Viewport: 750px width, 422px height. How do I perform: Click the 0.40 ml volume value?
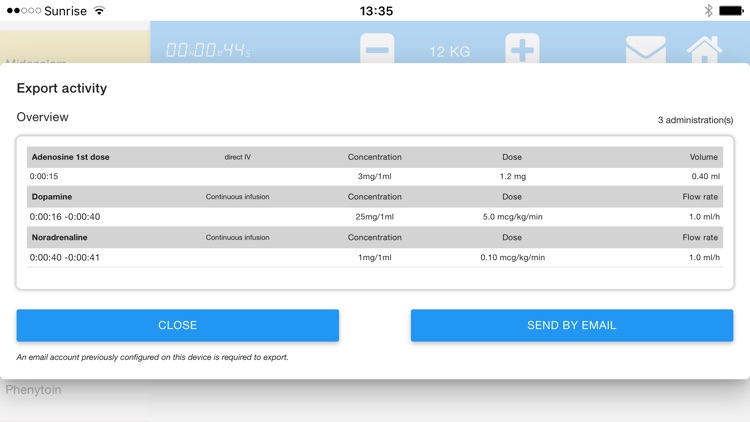pos(706,177)
